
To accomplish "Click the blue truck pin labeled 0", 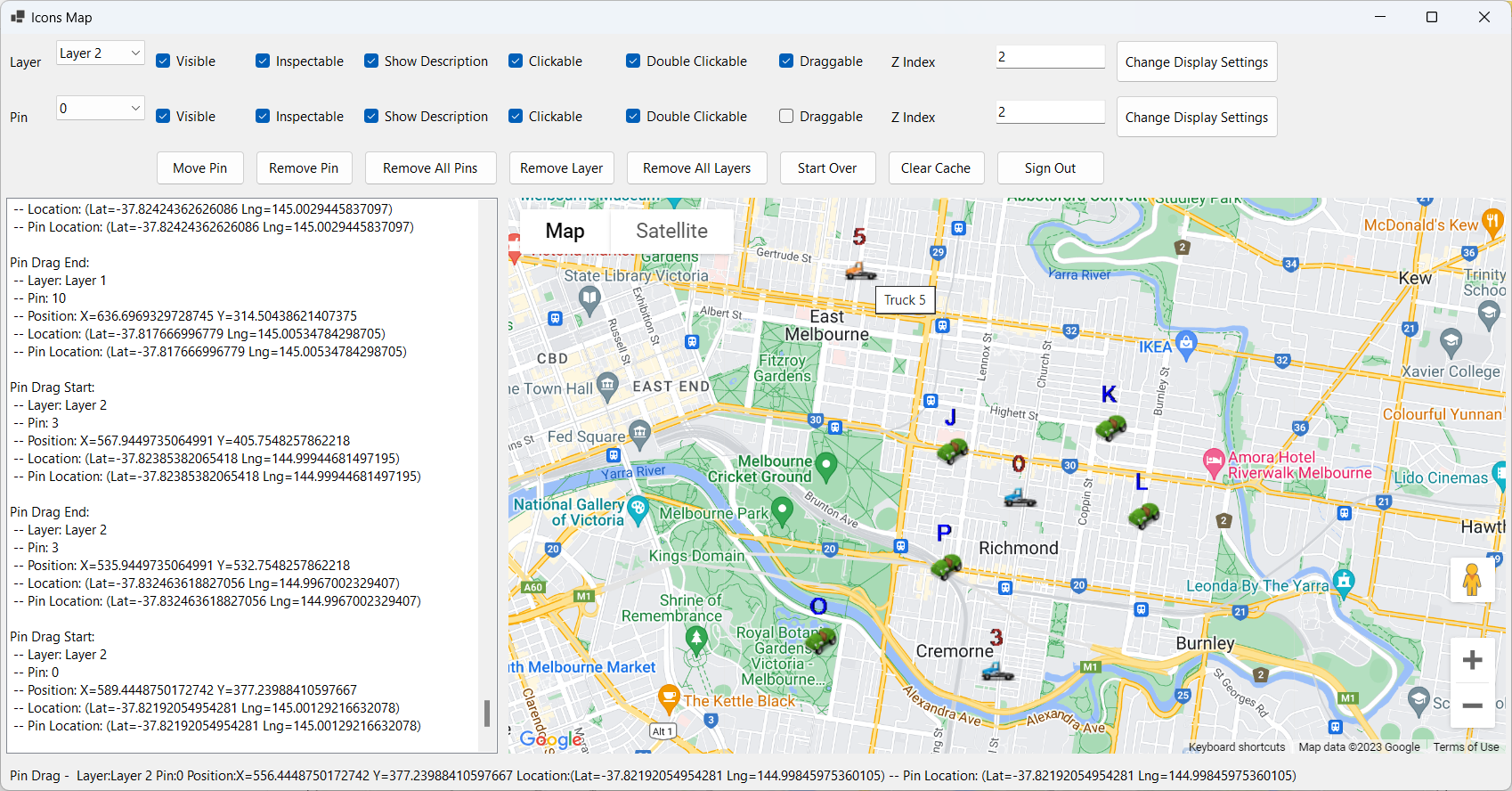I will coord(1020,497).
